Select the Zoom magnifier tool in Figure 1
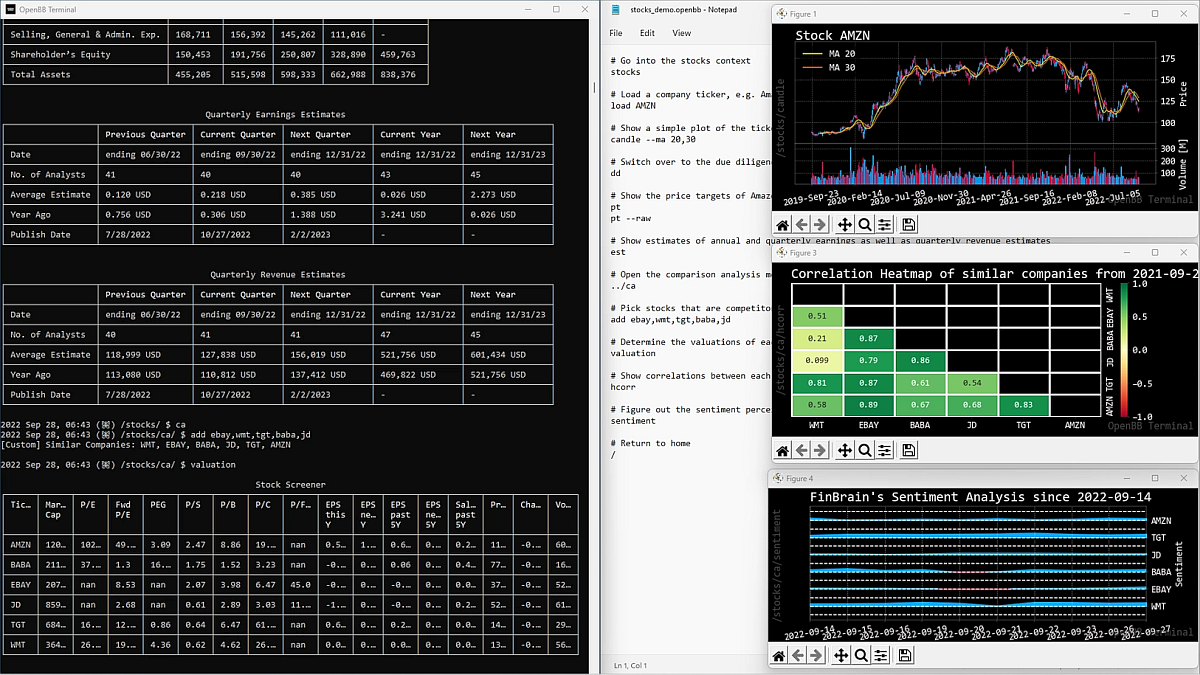This screenshot has height=675, width=1200. [x=863, y=225]
